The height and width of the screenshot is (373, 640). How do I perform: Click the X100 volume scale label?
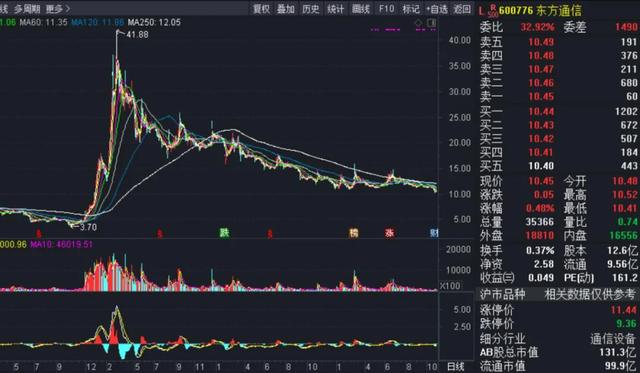[x=449, y=286]
